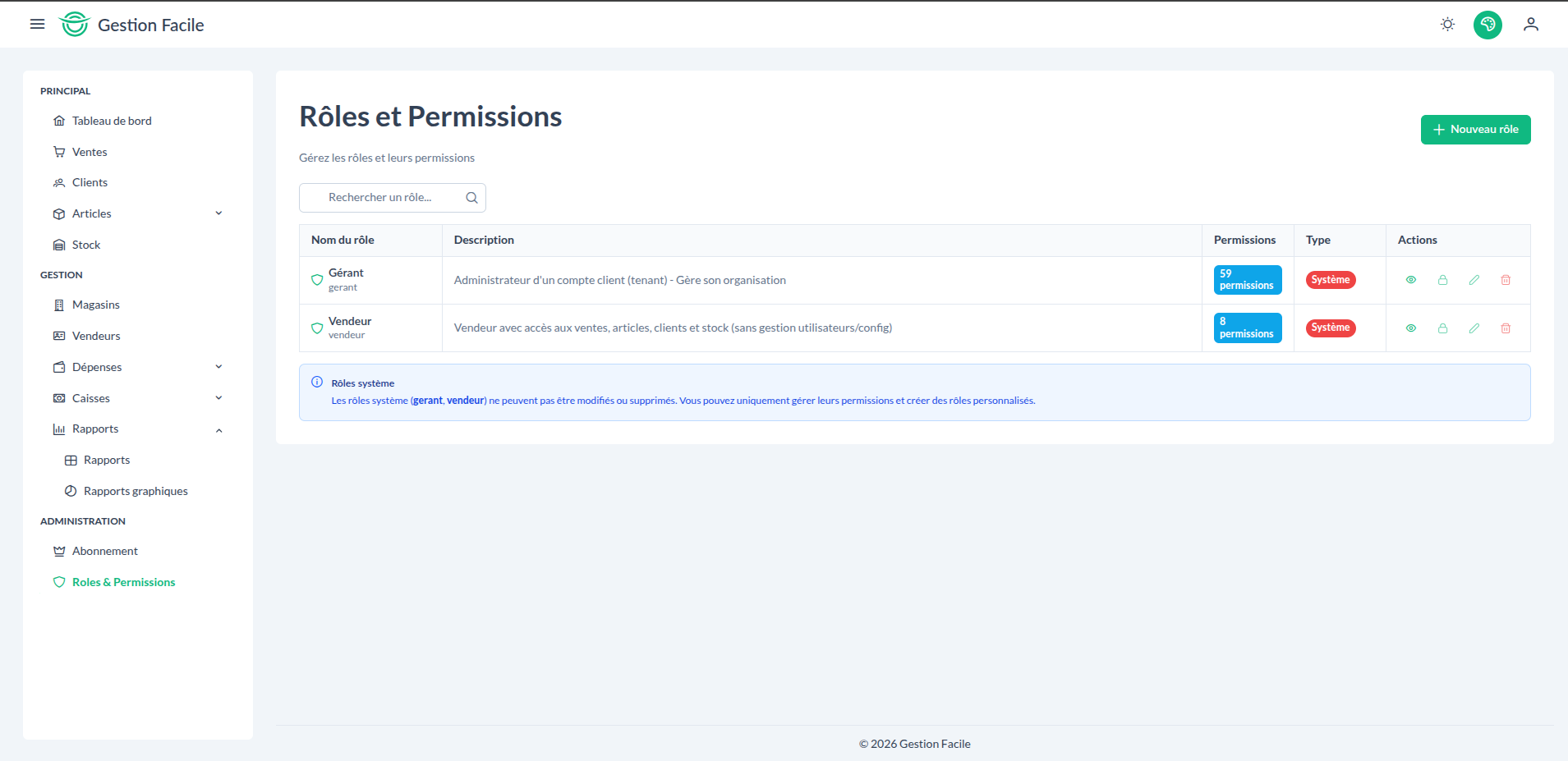Select the Gérant role name
The width and height of the screenshot is (1568, 761).
346,273
